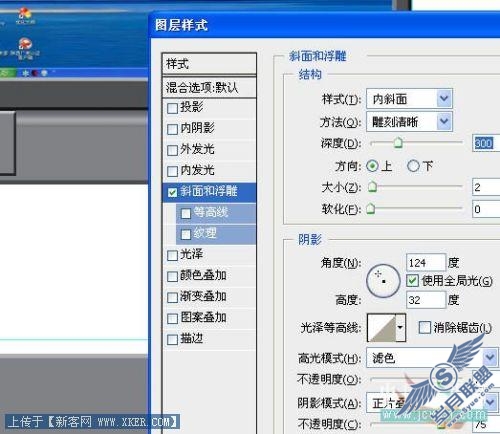Click the angle dial circle

pos(383,281)
